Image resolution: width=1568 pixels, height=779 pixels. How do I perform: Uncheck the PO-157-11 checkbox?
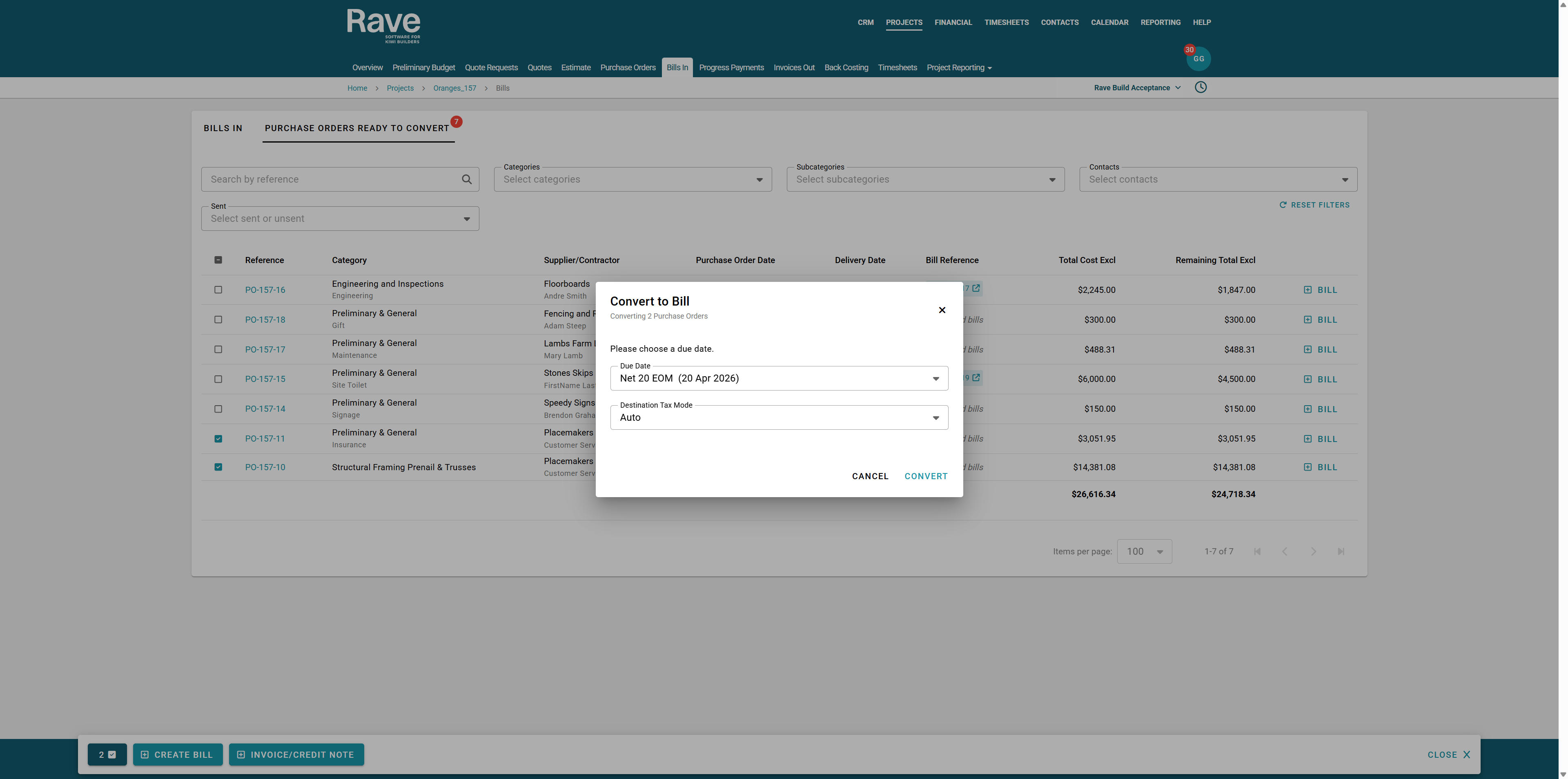pos(218,439)
